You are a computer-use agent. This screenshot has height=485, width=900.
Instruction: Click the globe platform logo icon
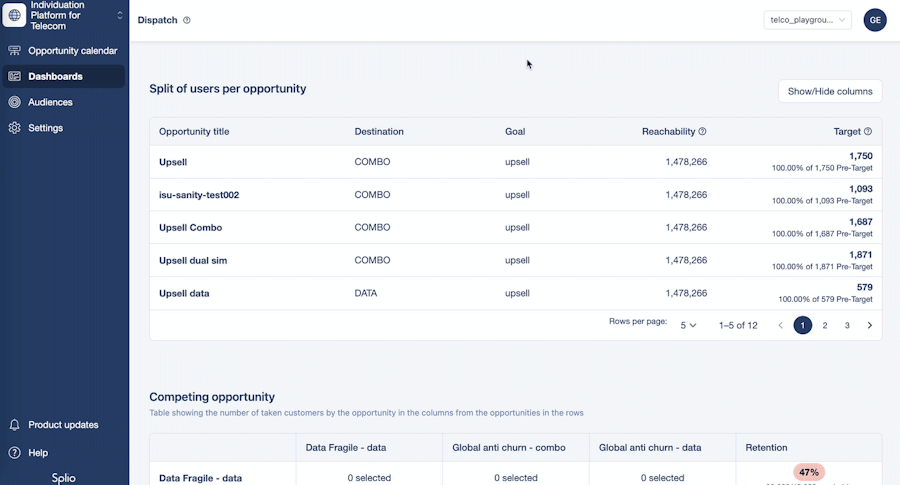click(15, 15)
